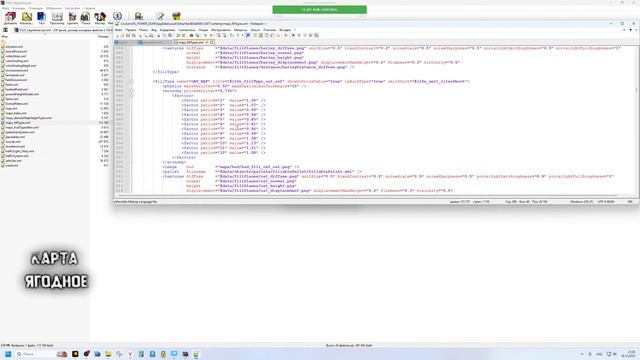Click WinRAR's round blue Информация toolbar icon
This screenshot has width=640, height=360.
click(x=118, y=16)
